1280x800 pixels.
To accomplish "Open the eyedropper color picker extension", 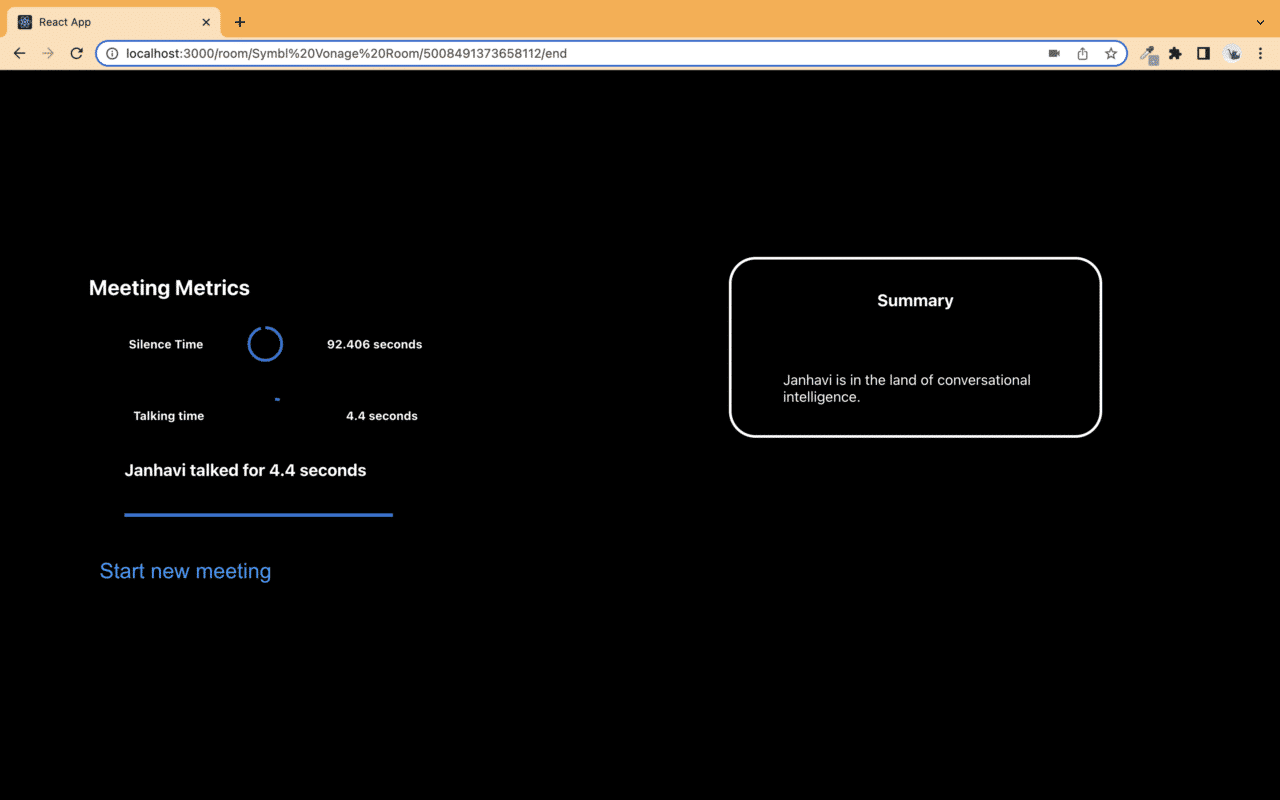I will pyautogui.click(x=1148, y=54).
